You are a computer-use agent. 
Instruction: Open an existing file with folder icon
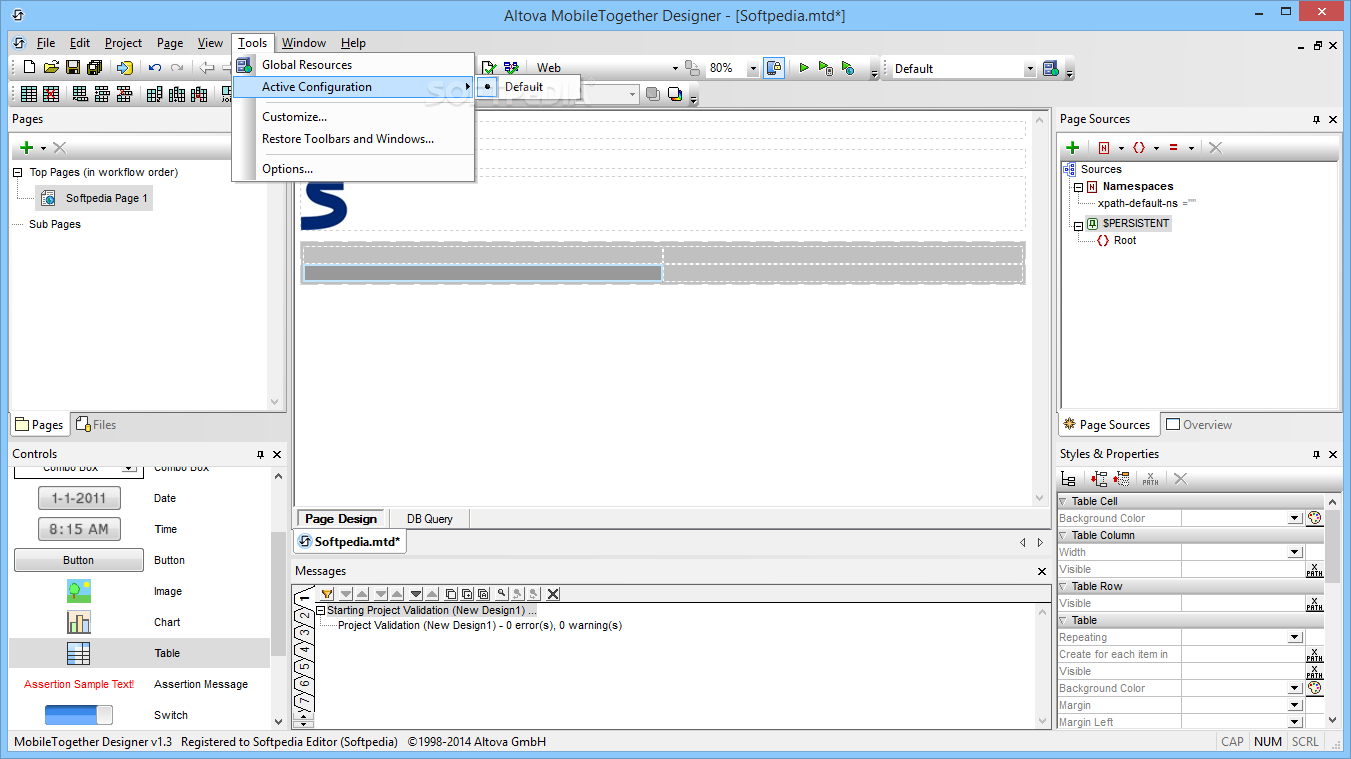[x=51, y=68]
